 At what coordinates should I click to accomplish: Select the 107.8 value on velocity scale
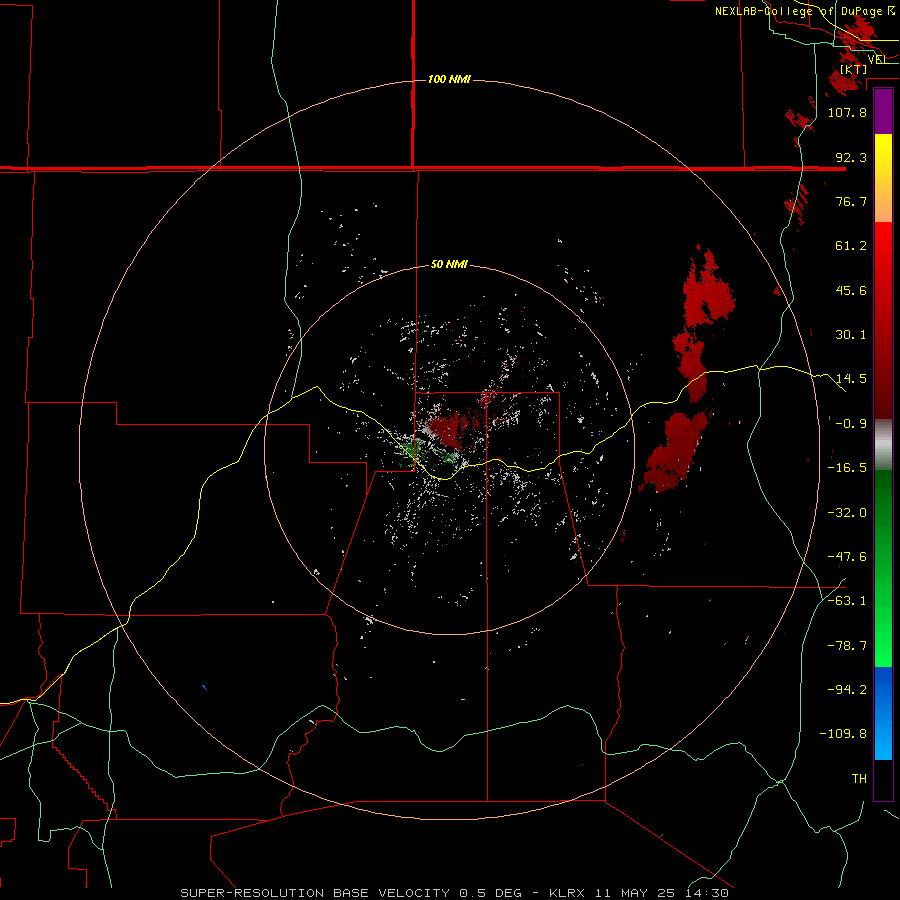coord(847,112)
